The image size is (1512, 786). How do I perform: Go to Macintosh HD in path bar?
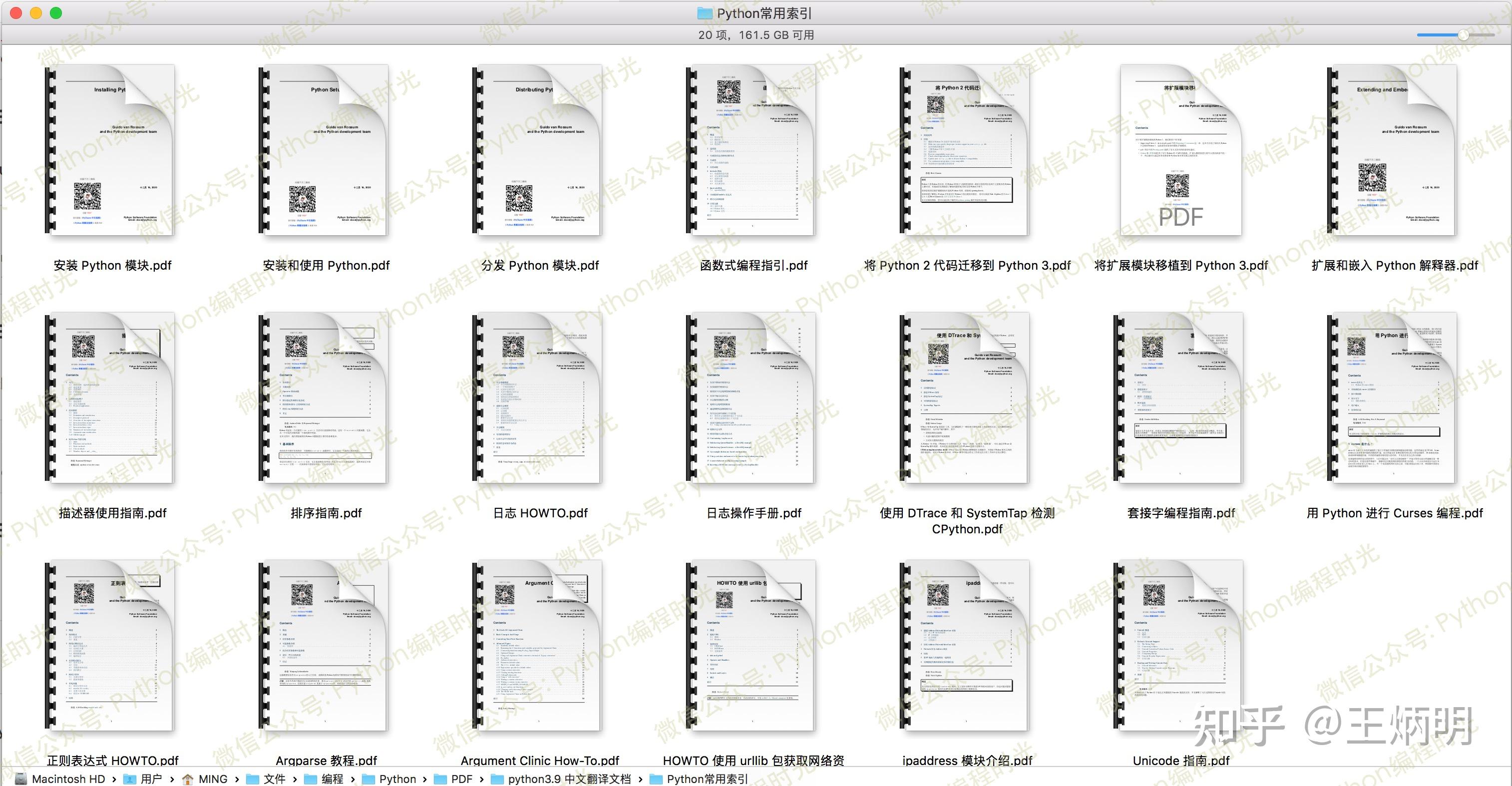60,779
